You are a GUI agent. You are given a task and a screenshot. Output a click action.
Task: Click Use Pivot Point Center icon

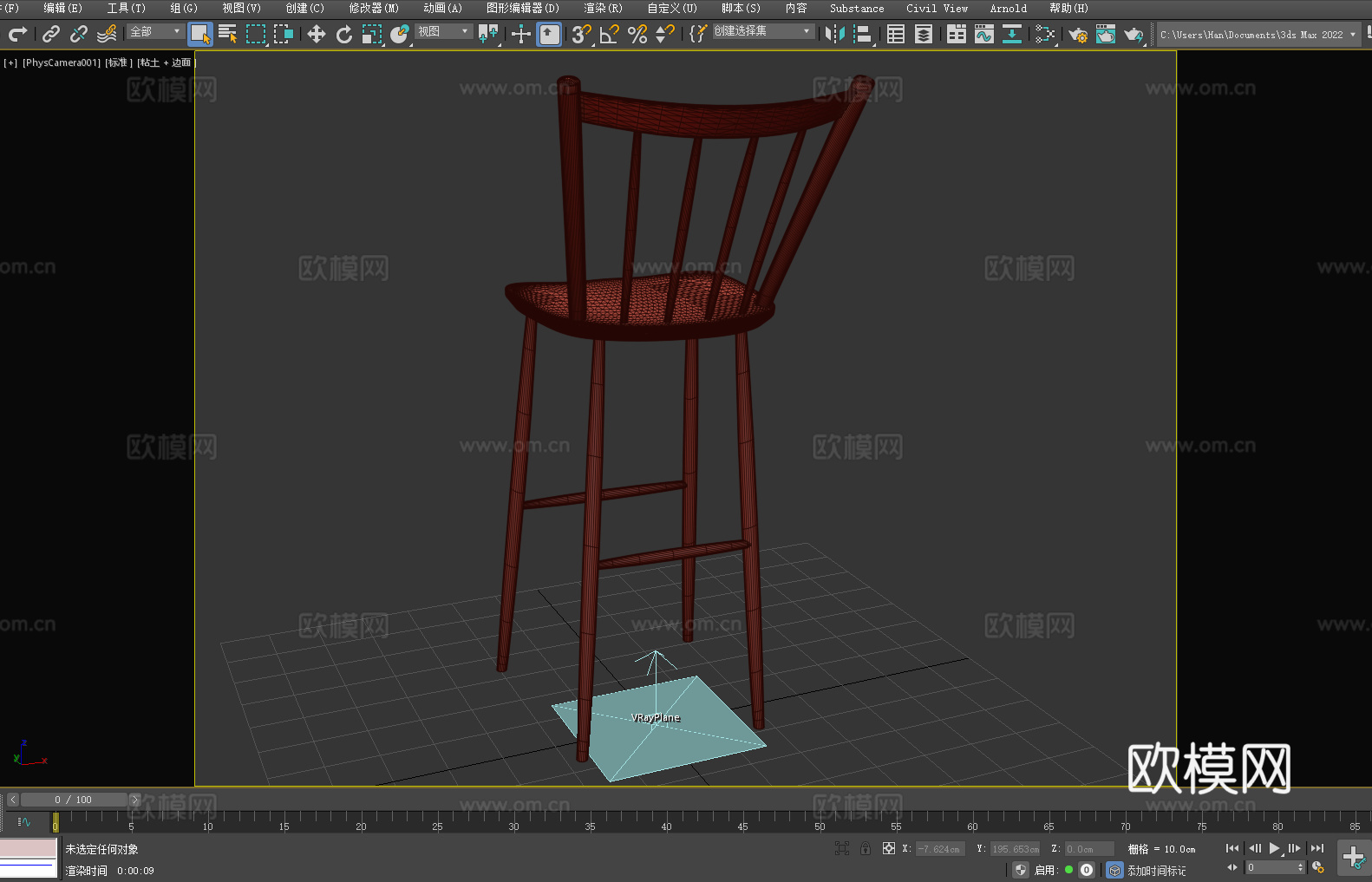(x=489, y=34)
